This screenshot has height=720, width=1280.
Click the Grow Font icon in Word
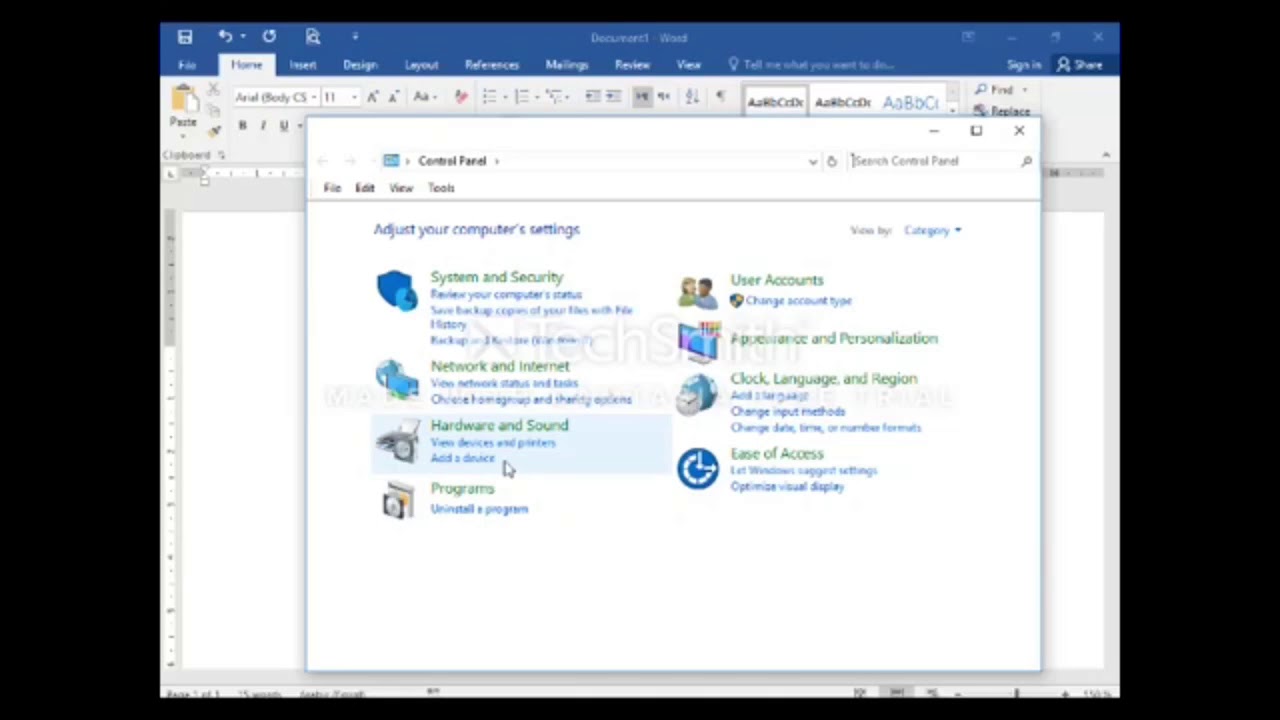[373, 97]
